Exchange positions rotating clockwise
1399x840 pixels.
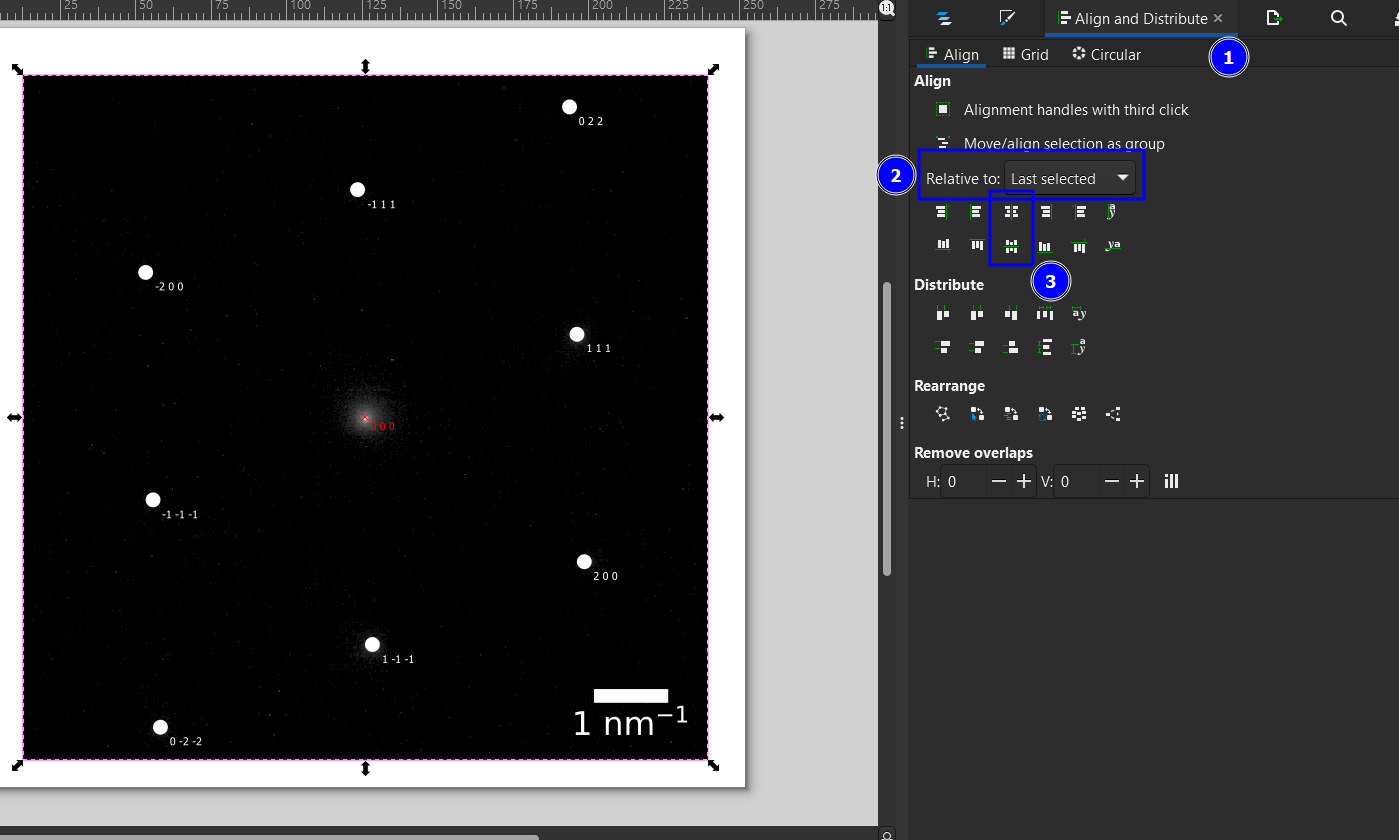click(1045, 413)
